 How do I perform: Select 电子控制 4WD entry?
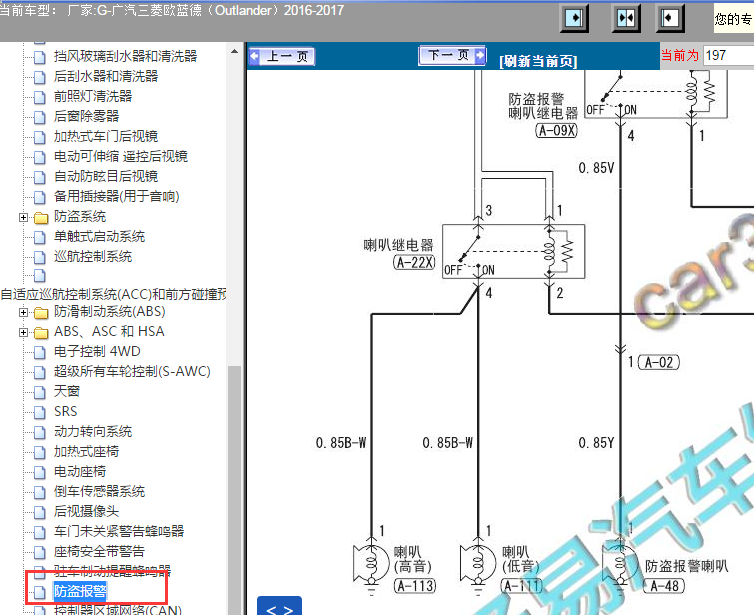coord(97,351)
